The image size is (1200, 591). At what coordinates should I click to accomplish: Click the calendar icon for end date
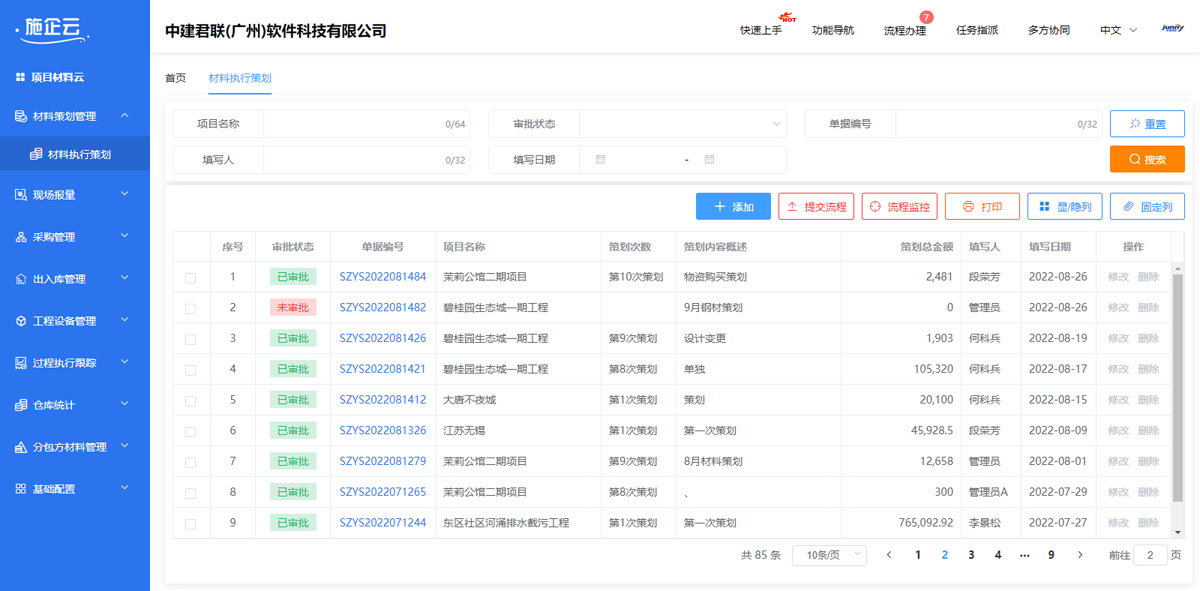[709, 160]
